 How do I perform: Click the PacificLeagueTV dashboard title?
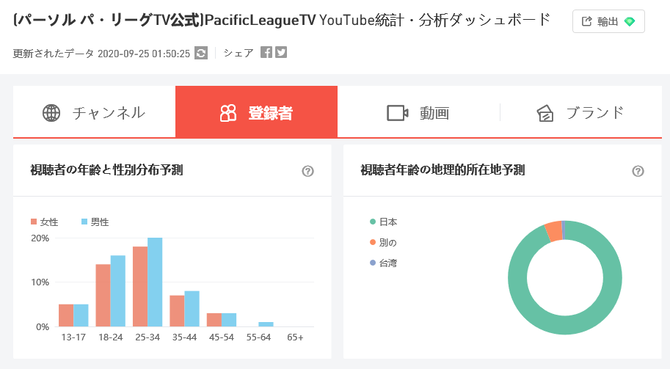point(282,20)
